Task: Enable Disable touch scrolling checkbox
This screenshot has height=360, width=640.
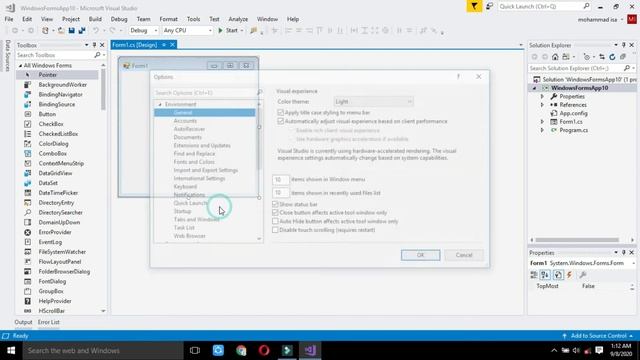Action: pyautogui.click(x=276, y=230)
